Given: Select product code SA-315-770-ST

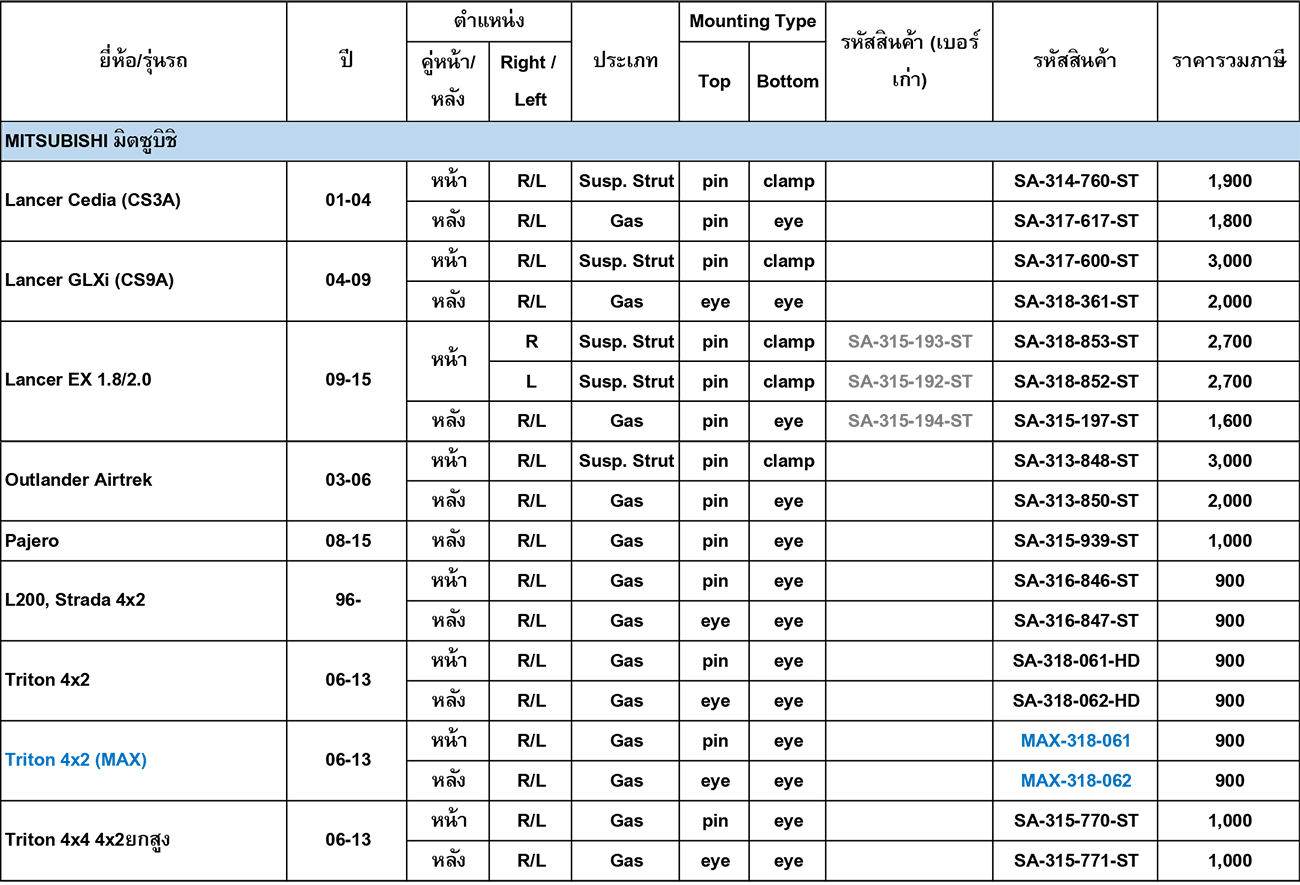Looking at the screenshot, I should (x=1076, y=821).
